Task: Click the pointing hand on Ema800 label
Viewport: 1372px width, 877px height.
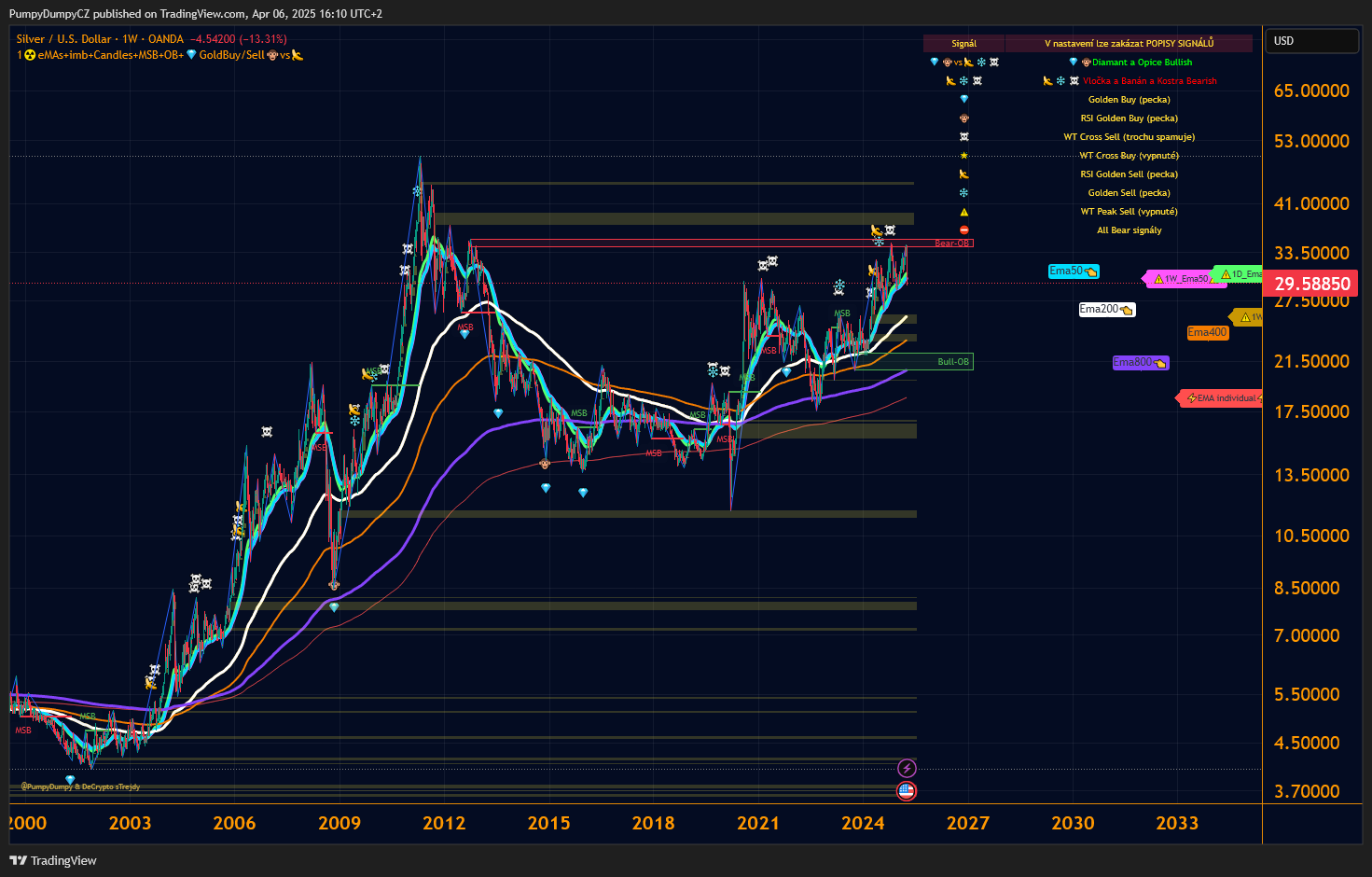Action: [1159, 363]
